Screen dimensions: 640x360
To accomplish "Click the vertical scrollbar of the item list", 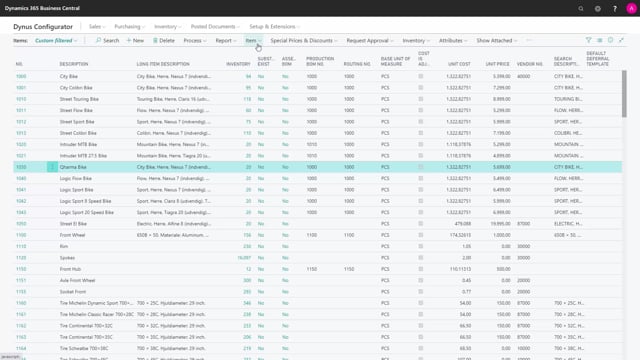I will pos(624,94).
